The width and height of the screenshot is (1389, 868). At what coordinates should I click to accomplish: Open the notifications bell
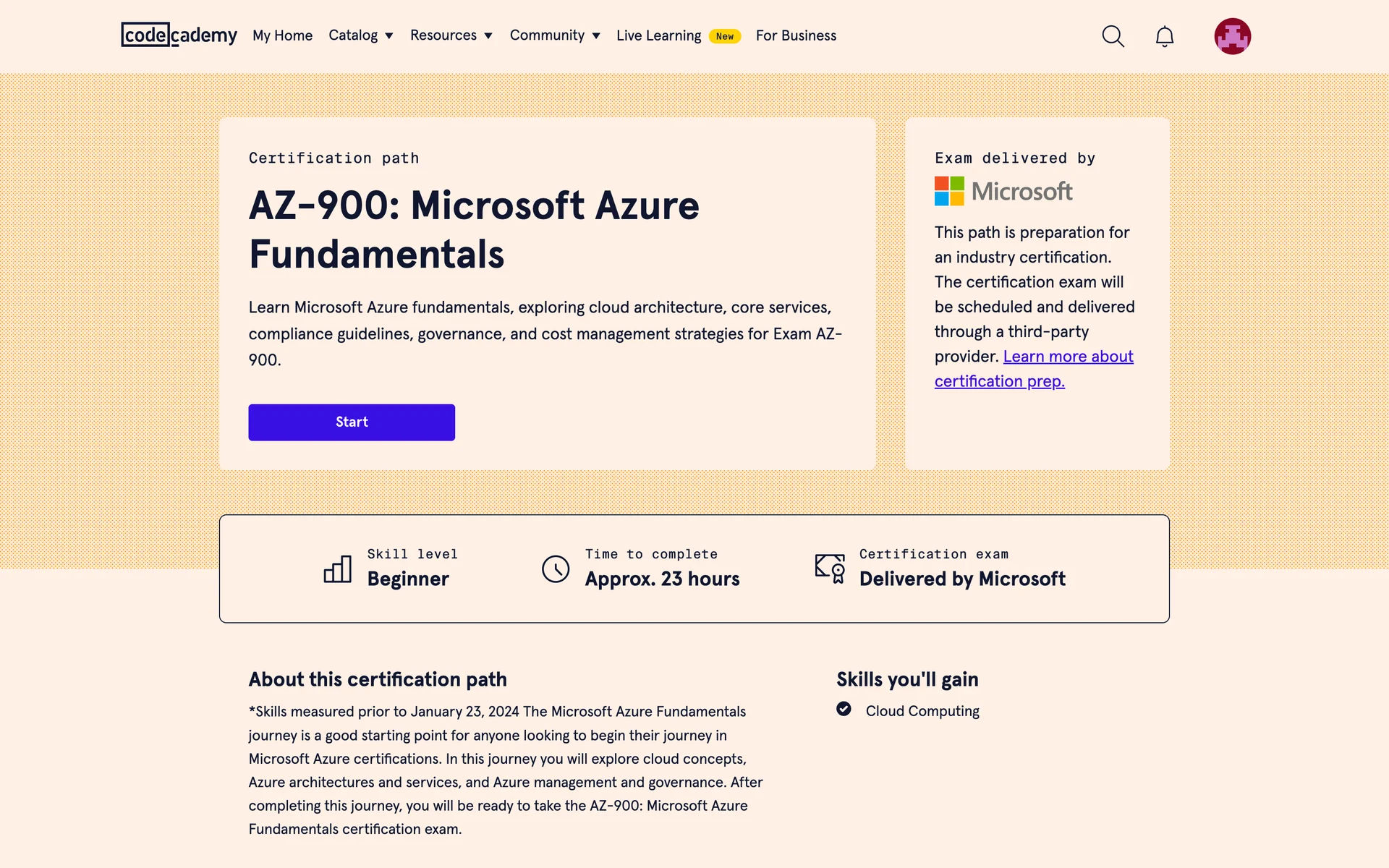pos(1164,36)
